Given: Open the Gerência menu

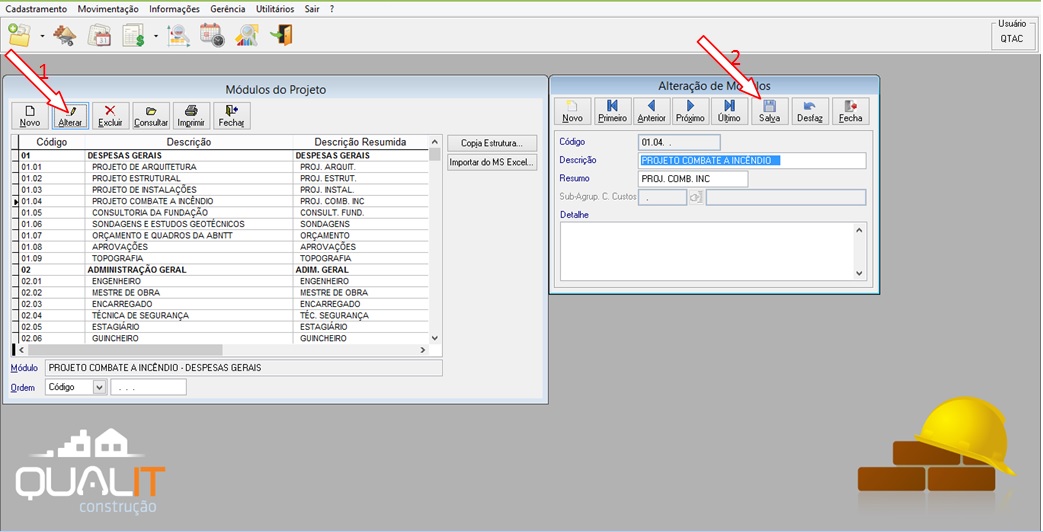Looking at the screenshot, I should [x=227, y=9].
